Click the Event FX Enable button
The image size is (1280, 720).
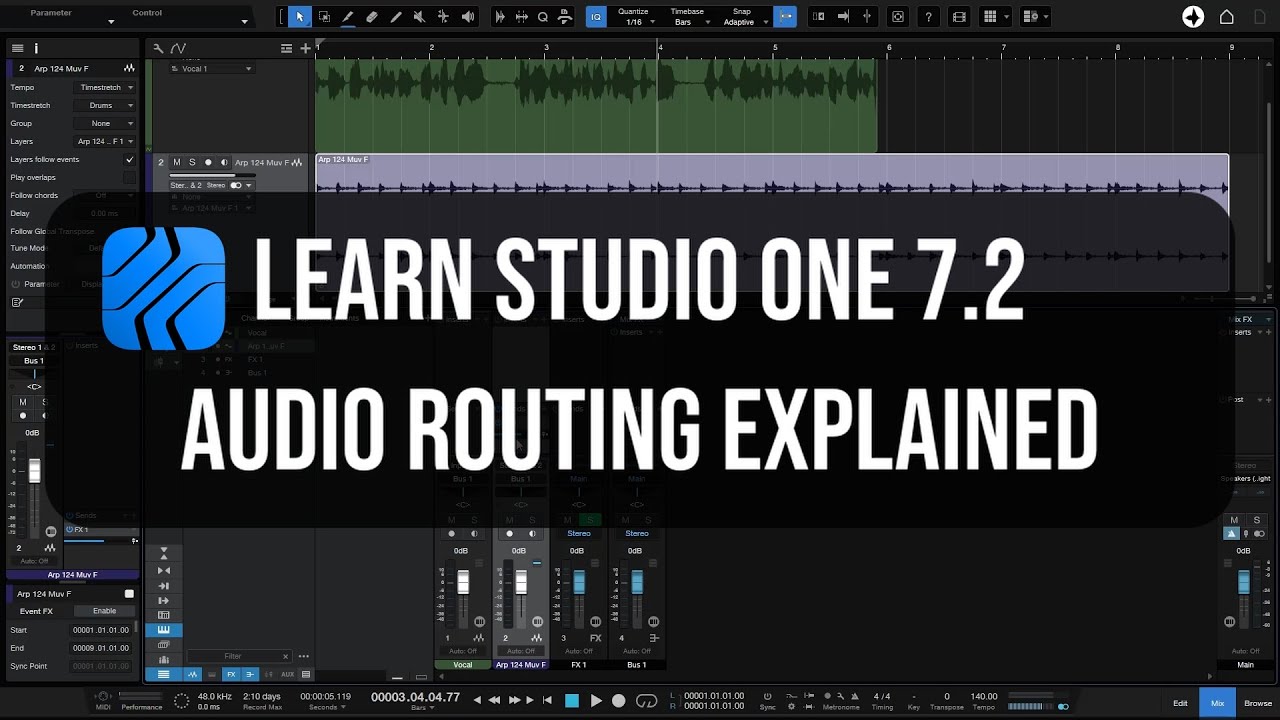tap(104, 611)
